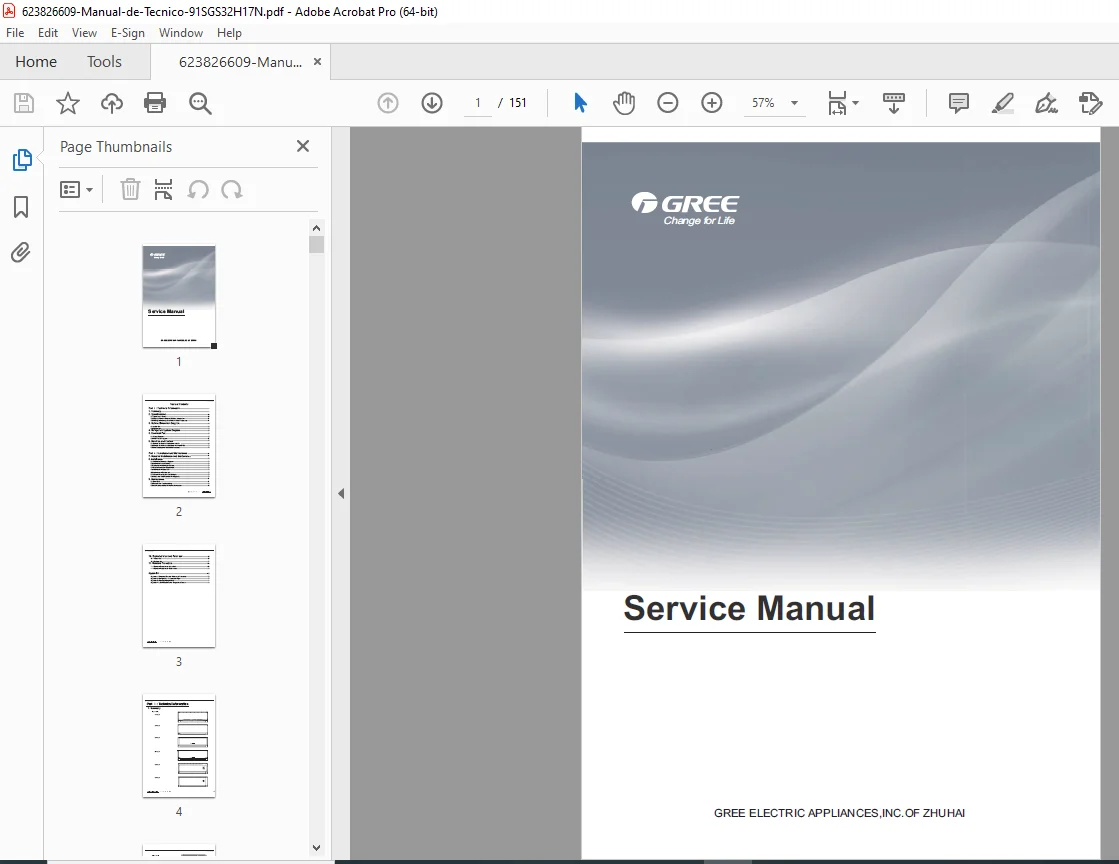Activate the Hand pan tool
This screenshot has width=1119, height=864.
coord(624,103)
